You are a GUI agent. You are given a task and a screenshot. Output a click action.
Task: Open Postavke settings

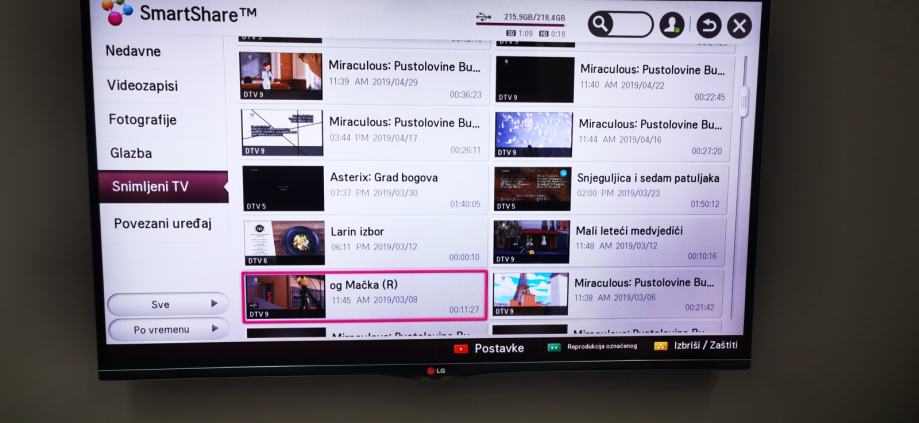pos(499,349)
